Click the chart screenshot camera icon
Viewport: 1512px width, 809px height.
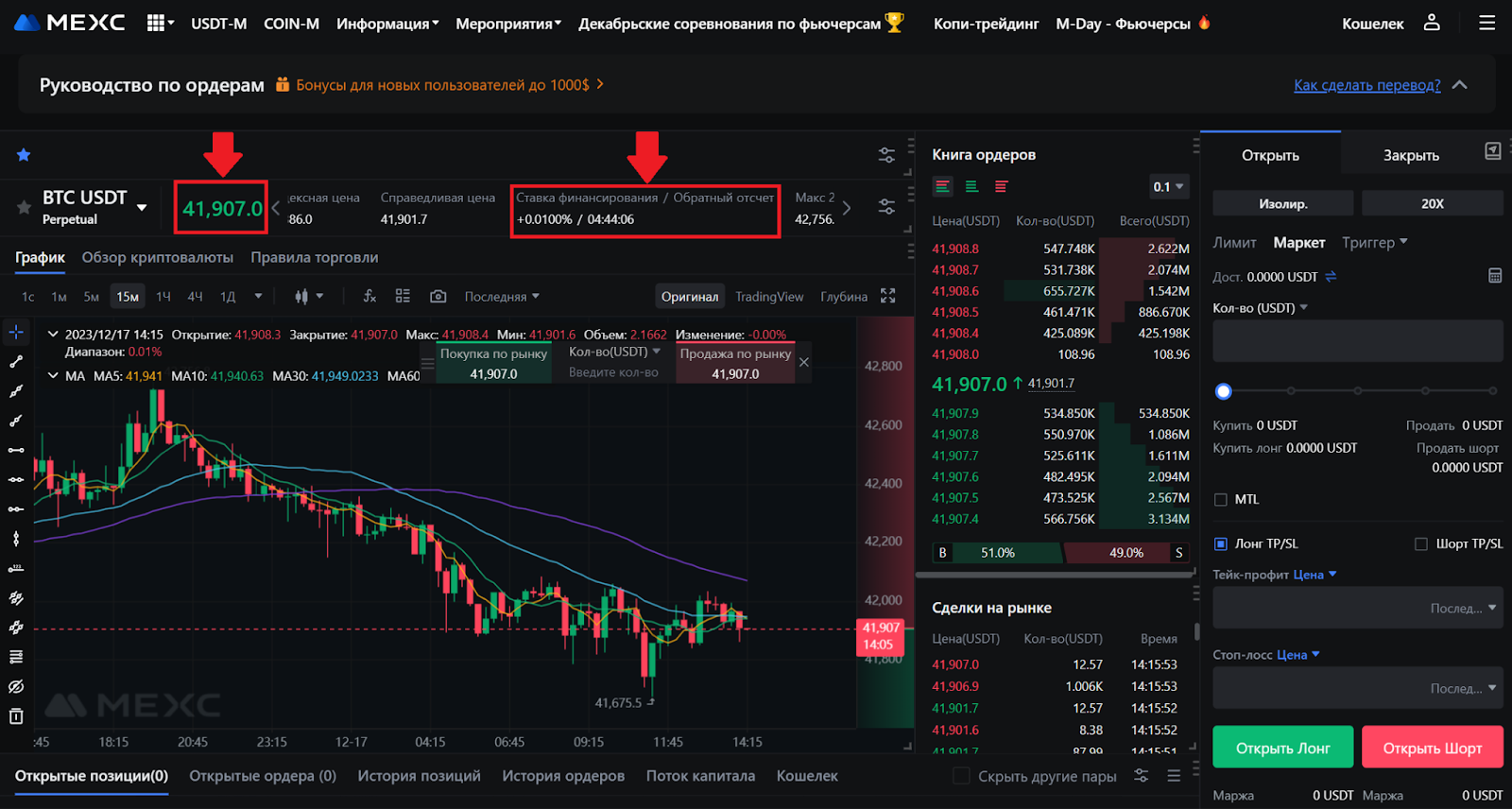point(438,297)
